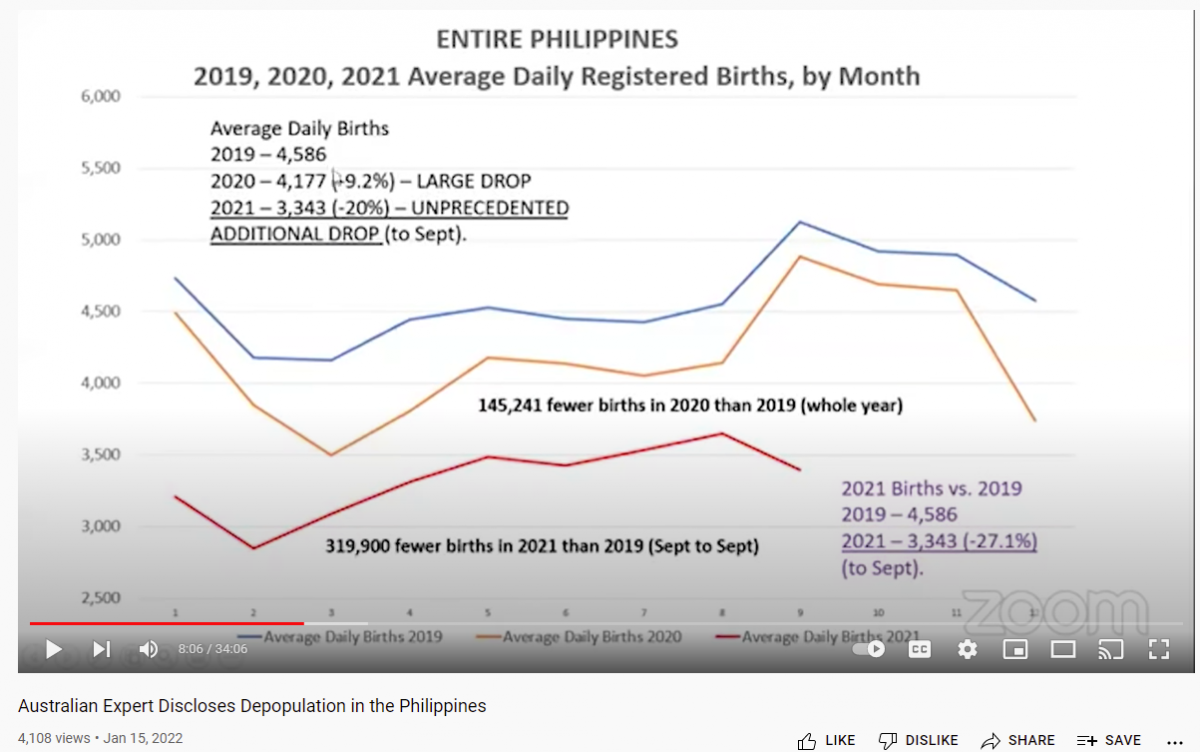The image size is (1200, 752).
Task: Turn off the autoplay switch
Action: (870, 649)
